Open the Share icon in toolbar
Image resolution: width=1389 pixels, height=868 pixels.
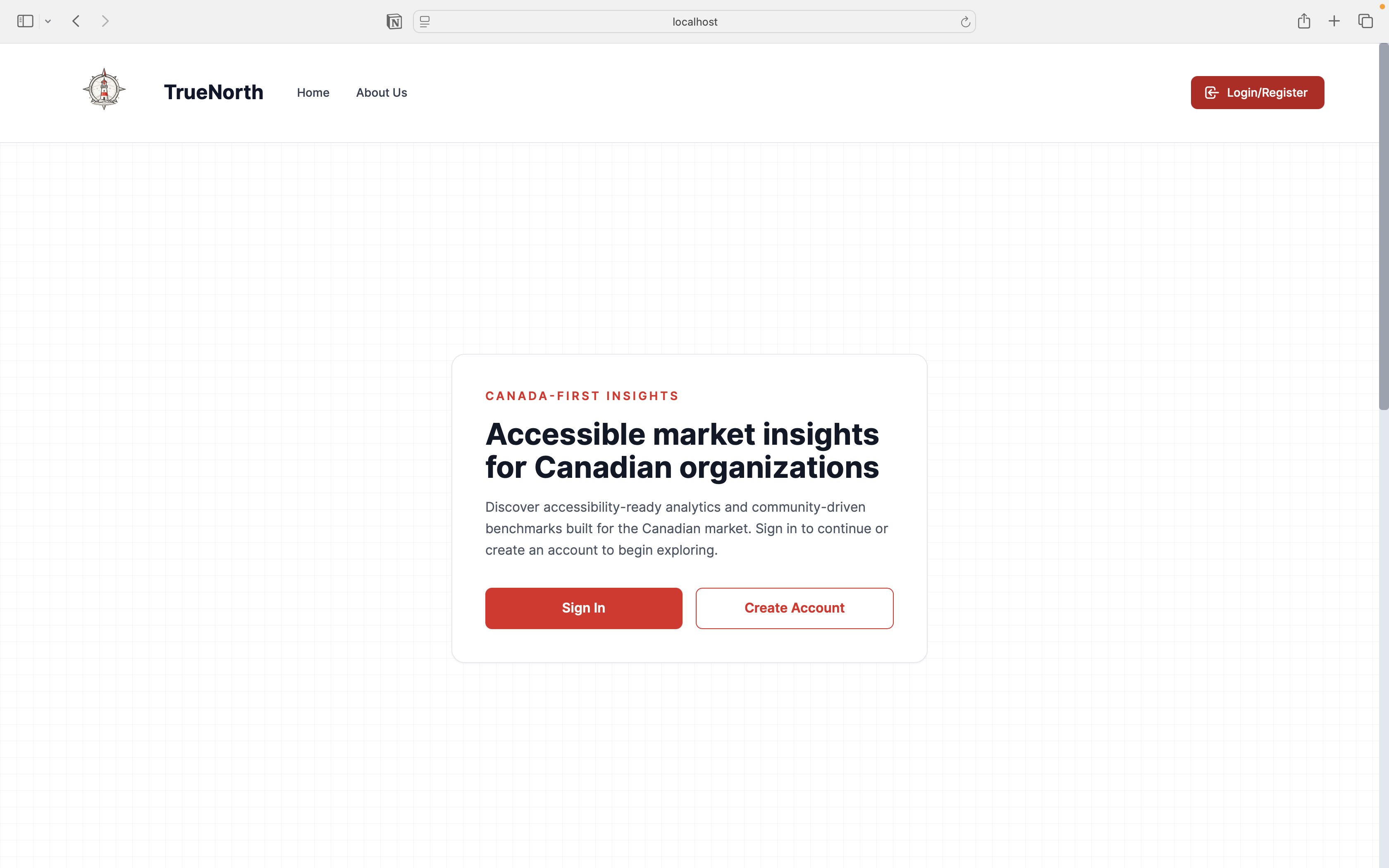[x=1303, y=21]
